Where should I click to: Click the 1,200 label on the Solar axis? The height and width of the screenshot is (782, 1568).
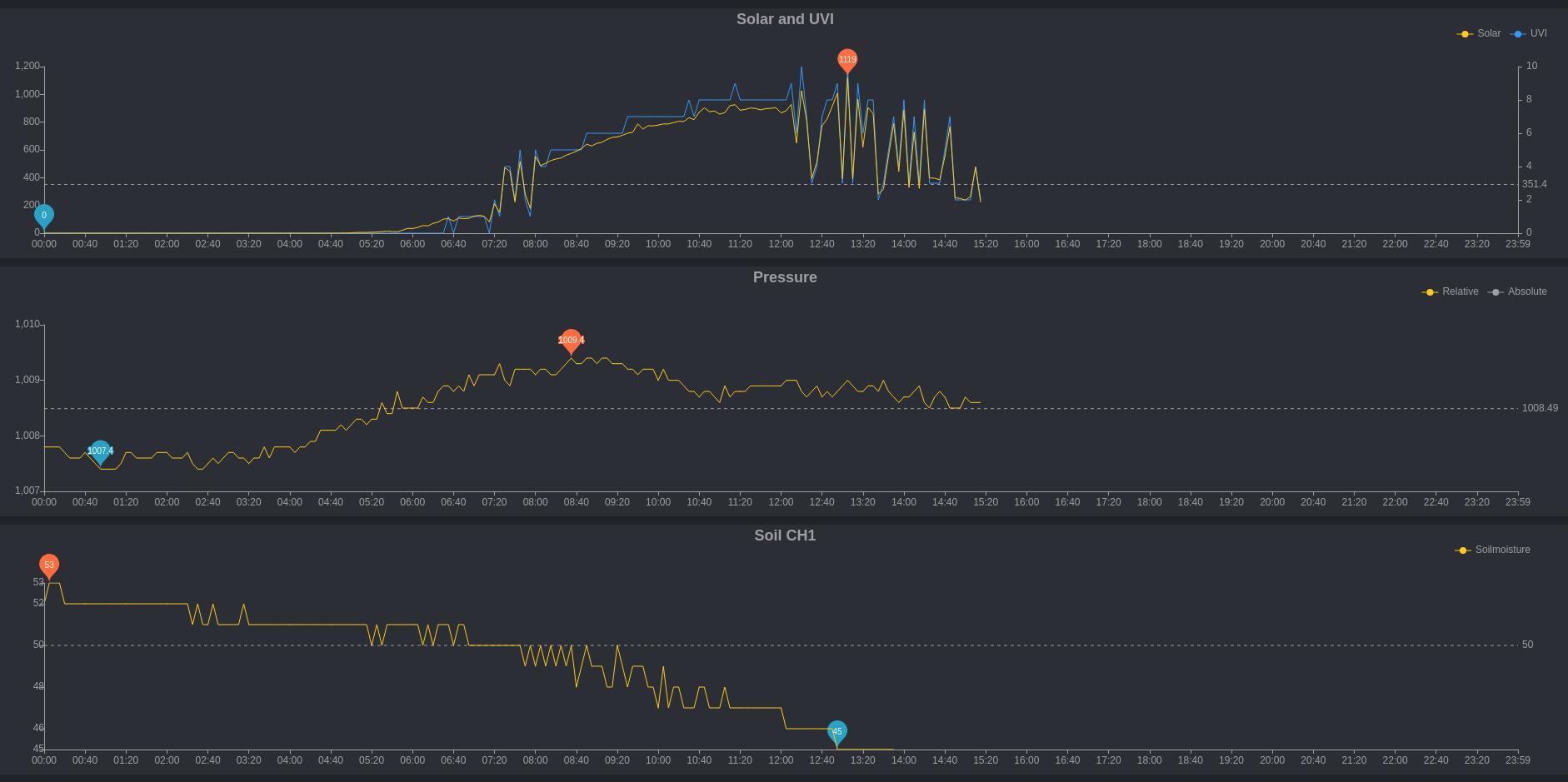tap(27, 66)
